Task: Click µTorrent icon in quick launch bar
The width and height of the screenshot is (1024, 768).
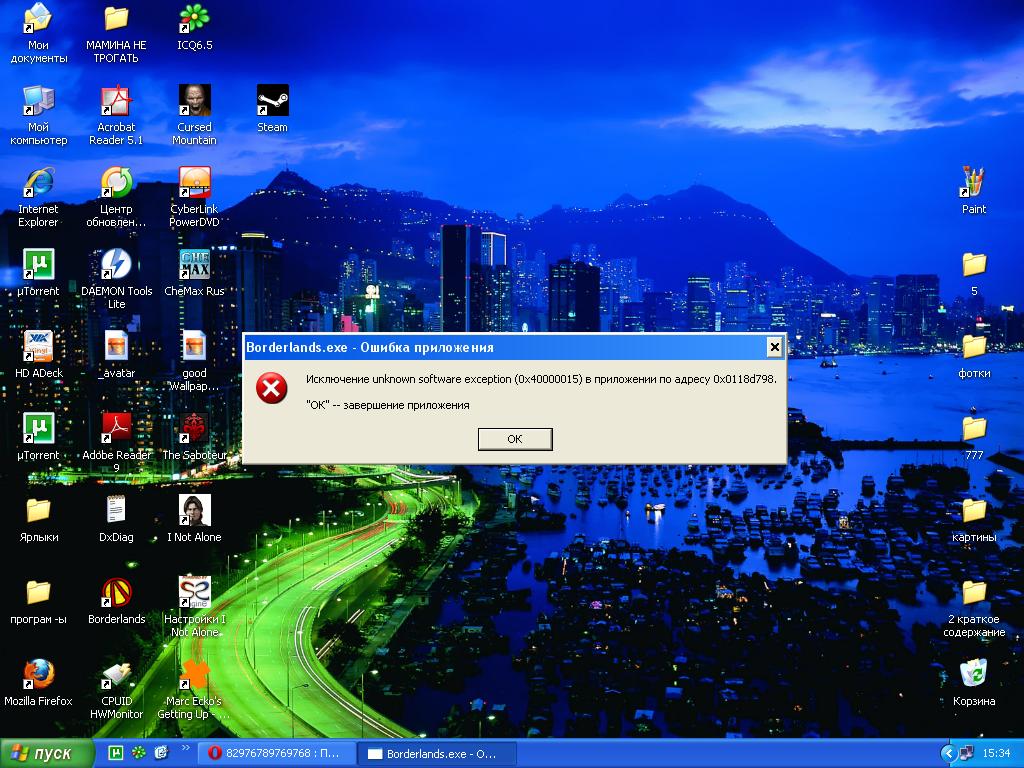Action: click(116, 753)
